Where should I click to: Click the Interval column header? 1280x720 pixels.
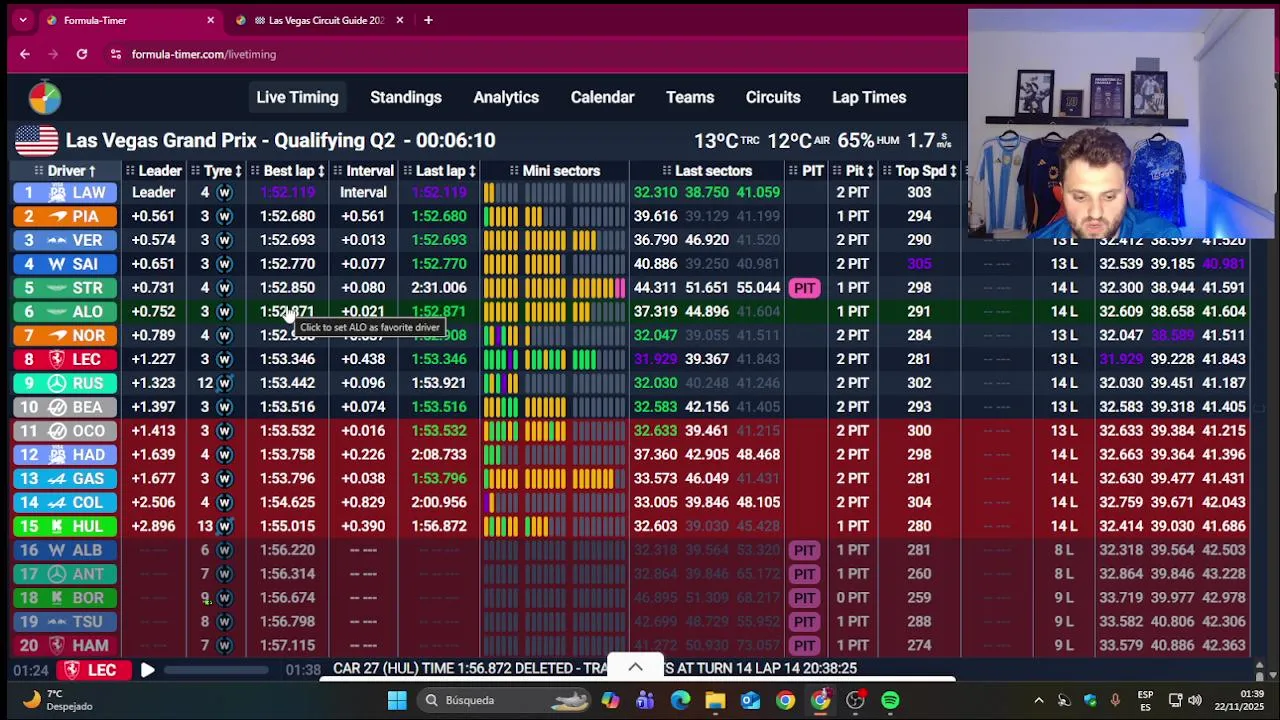(363, 171)
